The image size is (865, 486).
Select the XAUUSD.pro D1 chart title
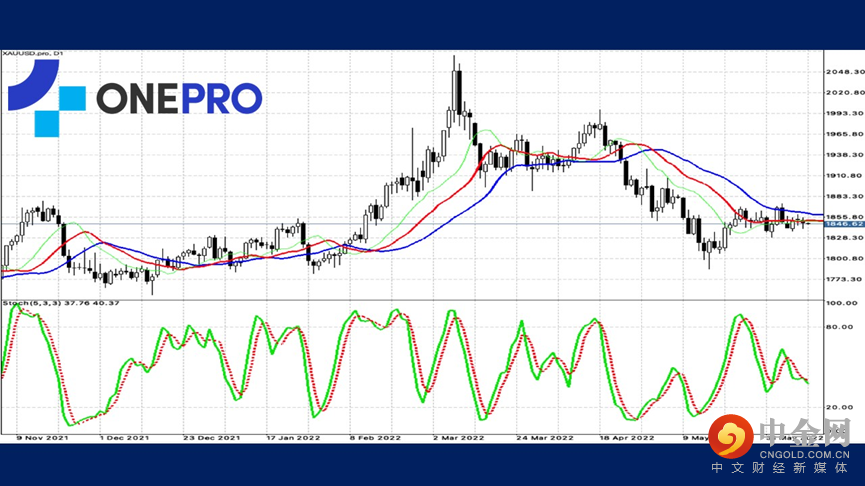33,54
